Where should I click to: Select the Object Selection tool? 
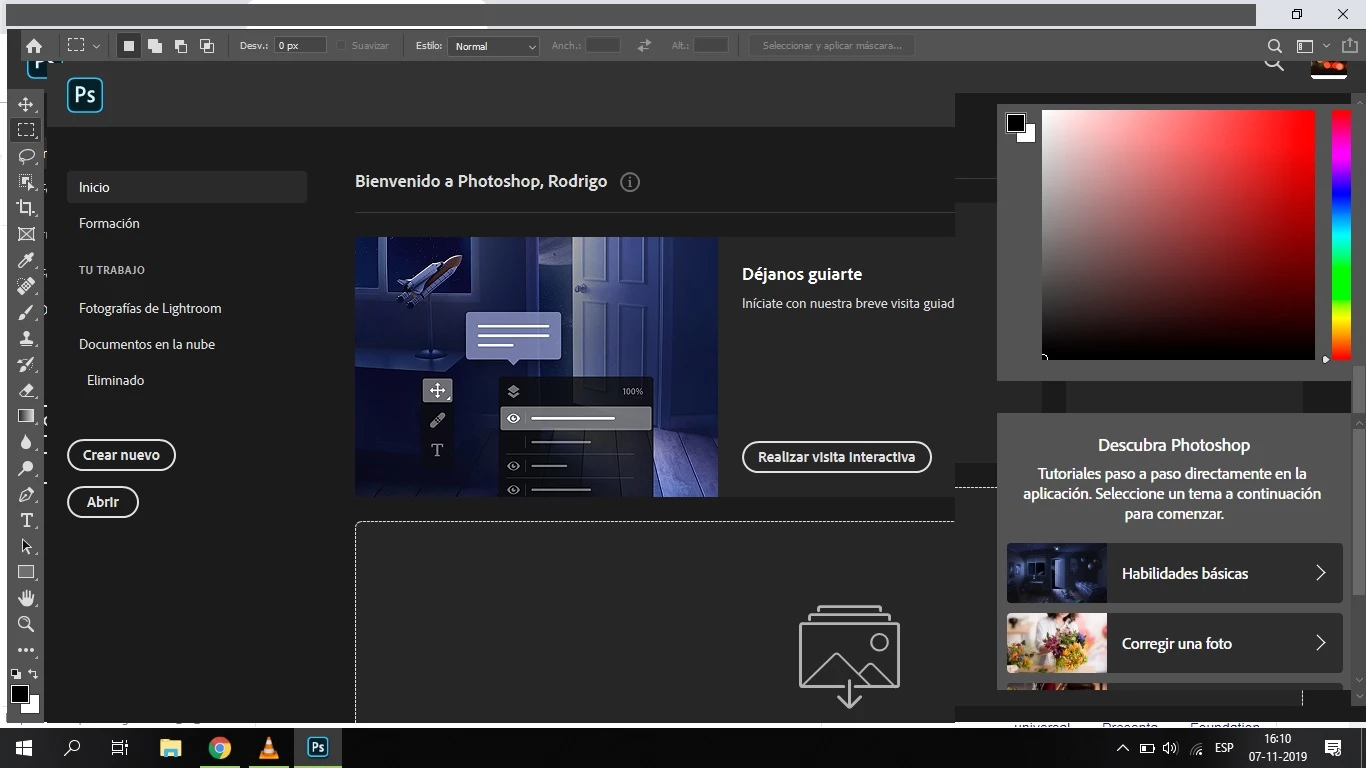[x=27, y=182]
